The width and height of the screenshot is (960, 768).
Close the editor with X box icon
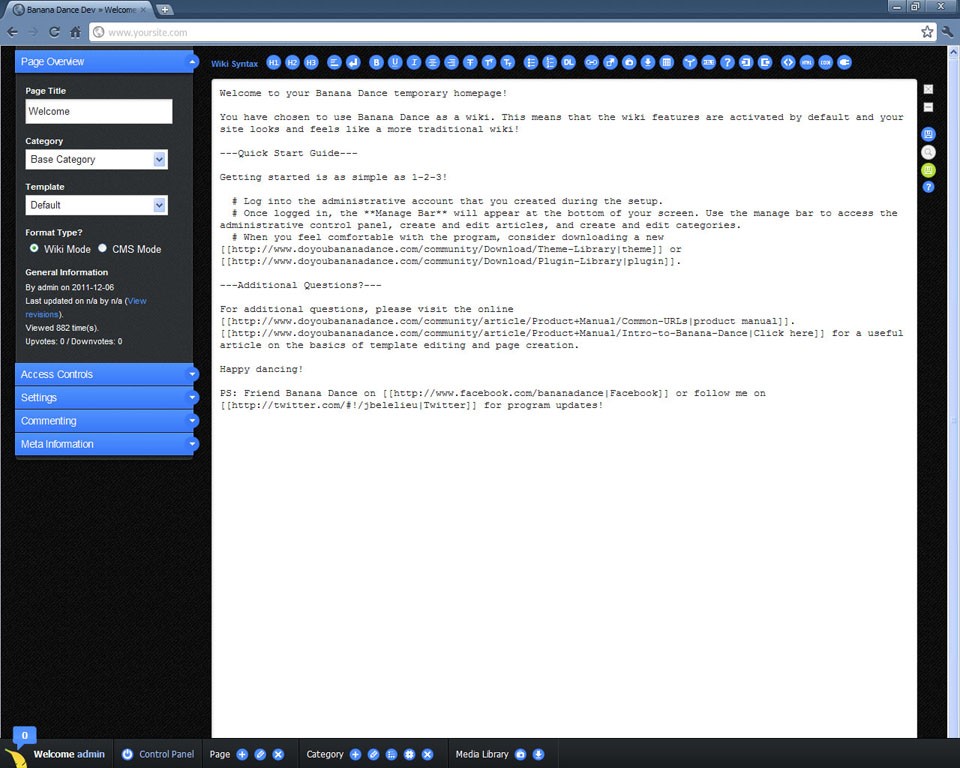point(928,89)
